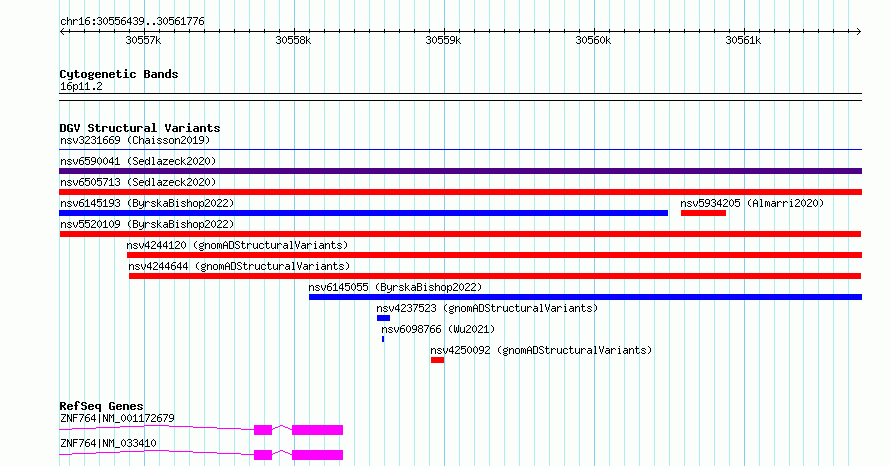This screenshot has width=890, height=466.
Task: Select the red nsv4244644 variant bar
Action: (495, 276)
